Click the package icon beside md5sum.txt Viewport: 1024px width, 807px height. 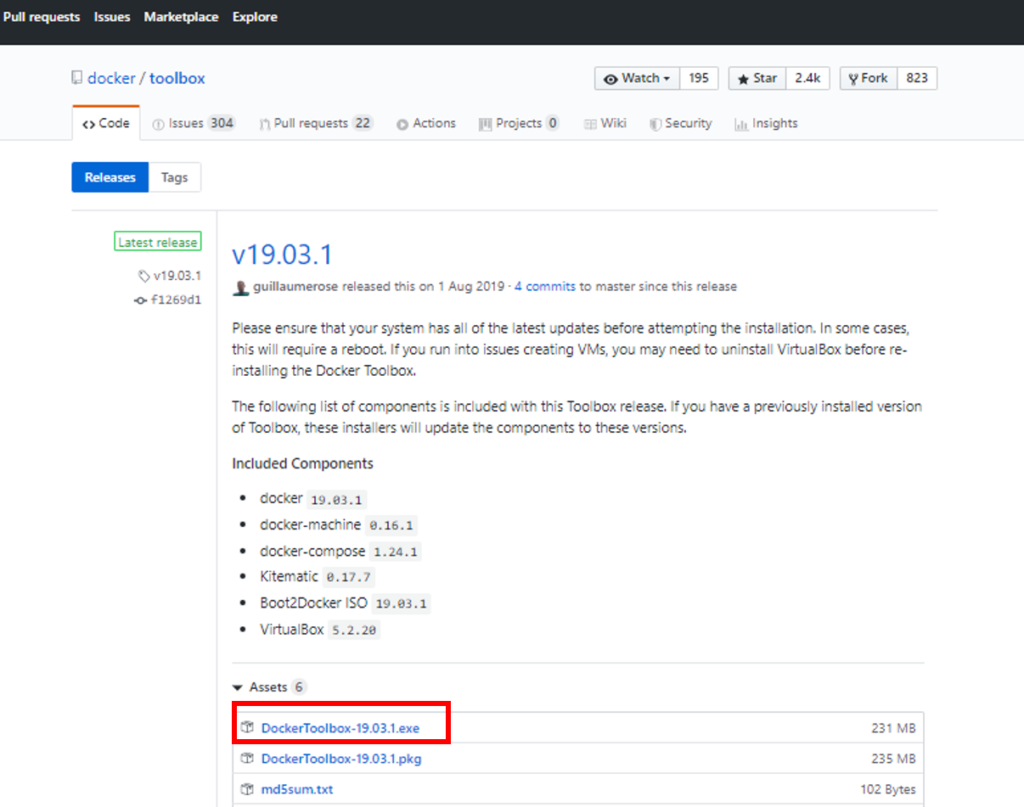[x=246, y=789]
